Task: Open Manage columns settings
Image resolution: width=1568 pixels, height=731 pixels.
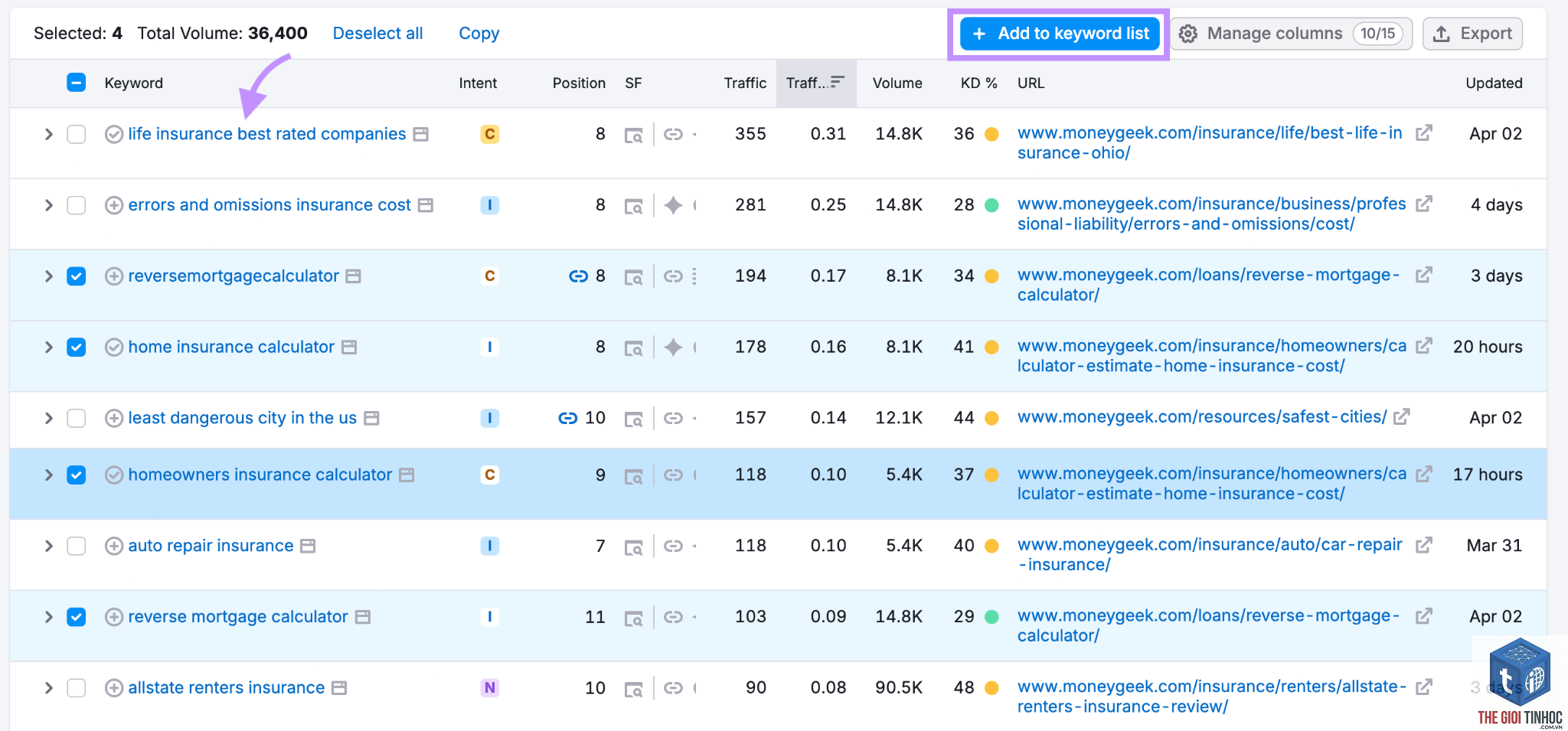Action: coord(1292,34)
